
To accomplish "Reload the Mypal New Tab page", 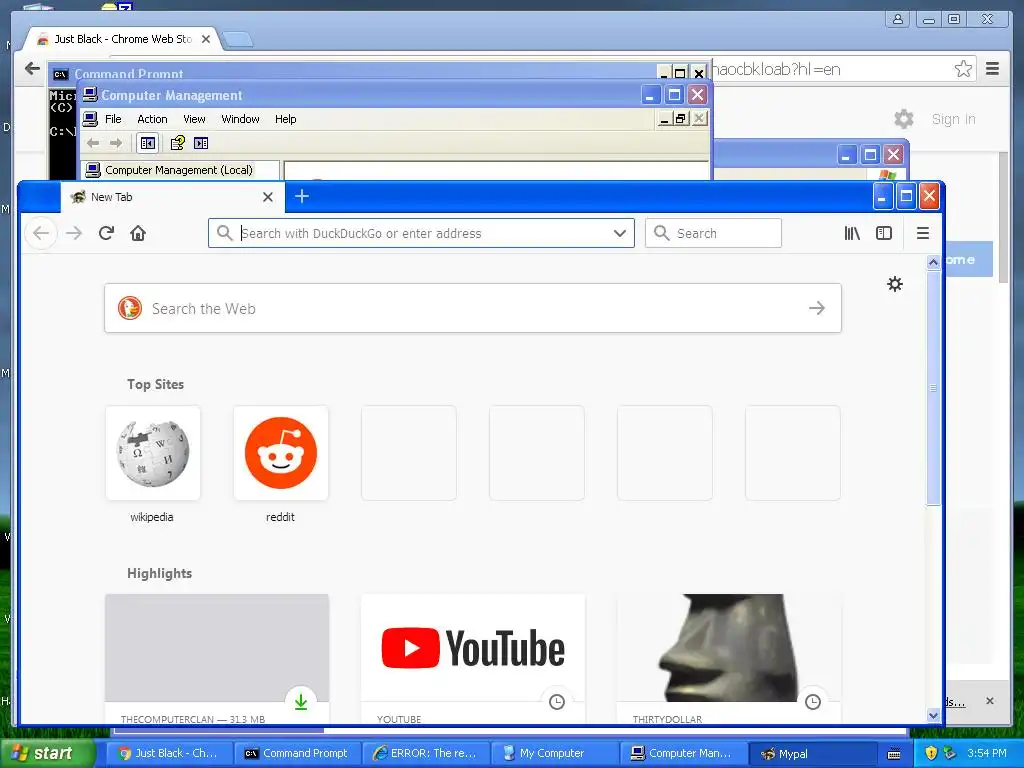I will 106,233.
